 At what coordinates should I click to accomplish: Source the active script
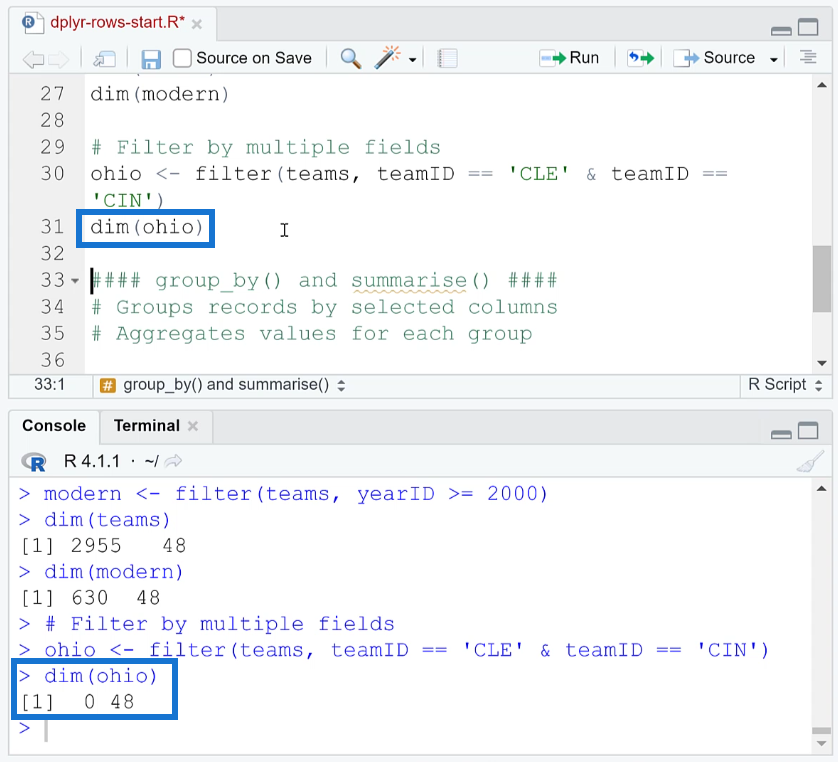713,58
